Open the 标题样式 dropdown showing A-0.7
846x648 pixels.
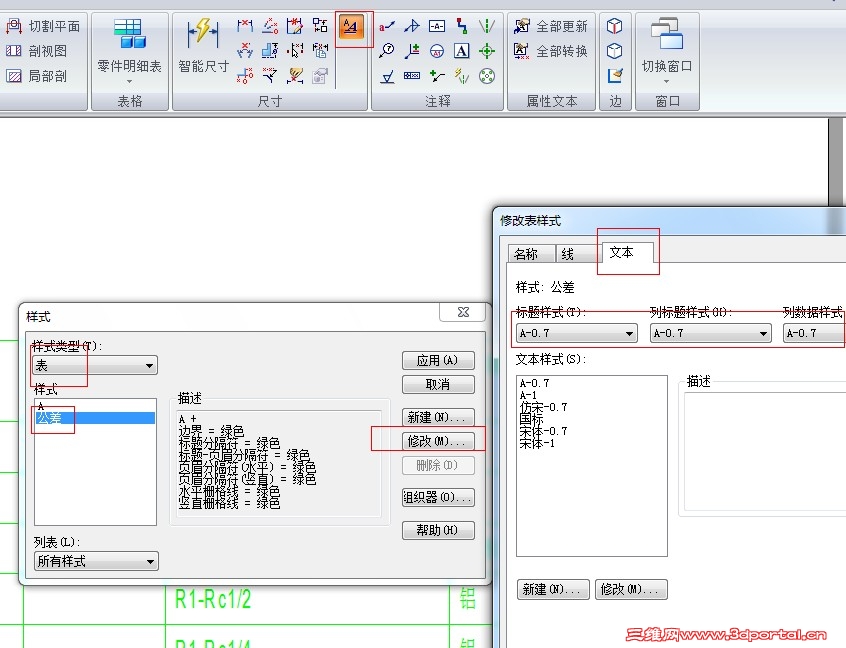[x=576, y=333]
